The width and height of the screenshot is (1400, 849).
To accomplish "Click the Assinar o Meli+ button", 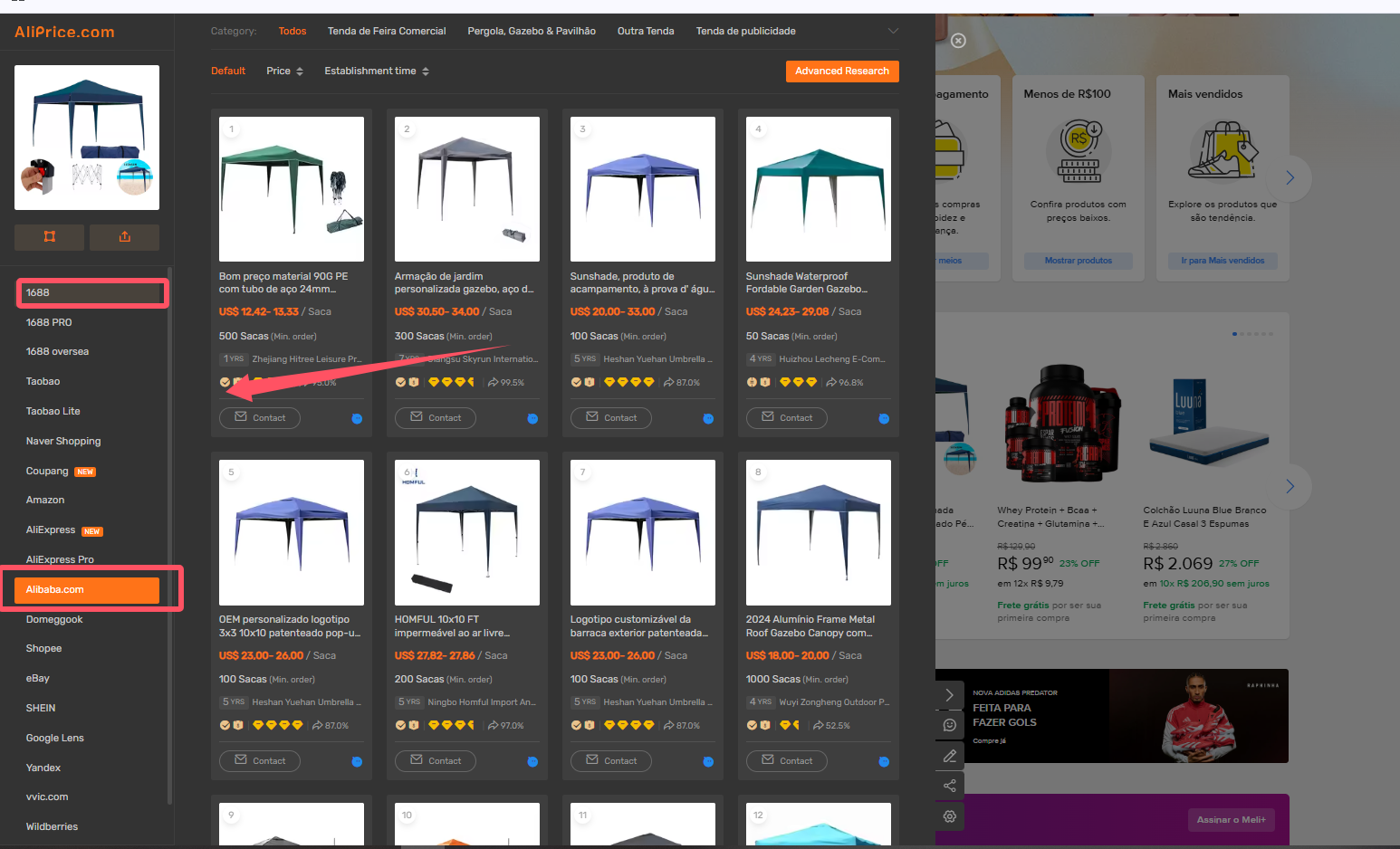I will (x=1232, y=820).
